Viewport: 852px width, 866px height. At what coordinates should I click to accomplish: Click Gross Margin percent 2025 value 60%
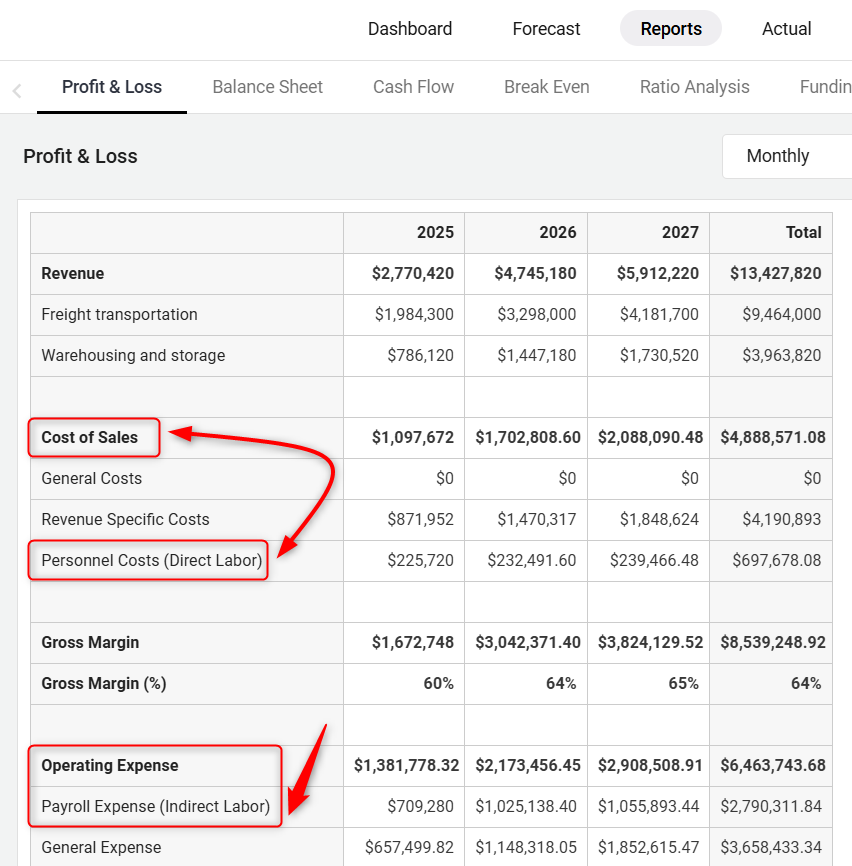[x=438, y=683]
